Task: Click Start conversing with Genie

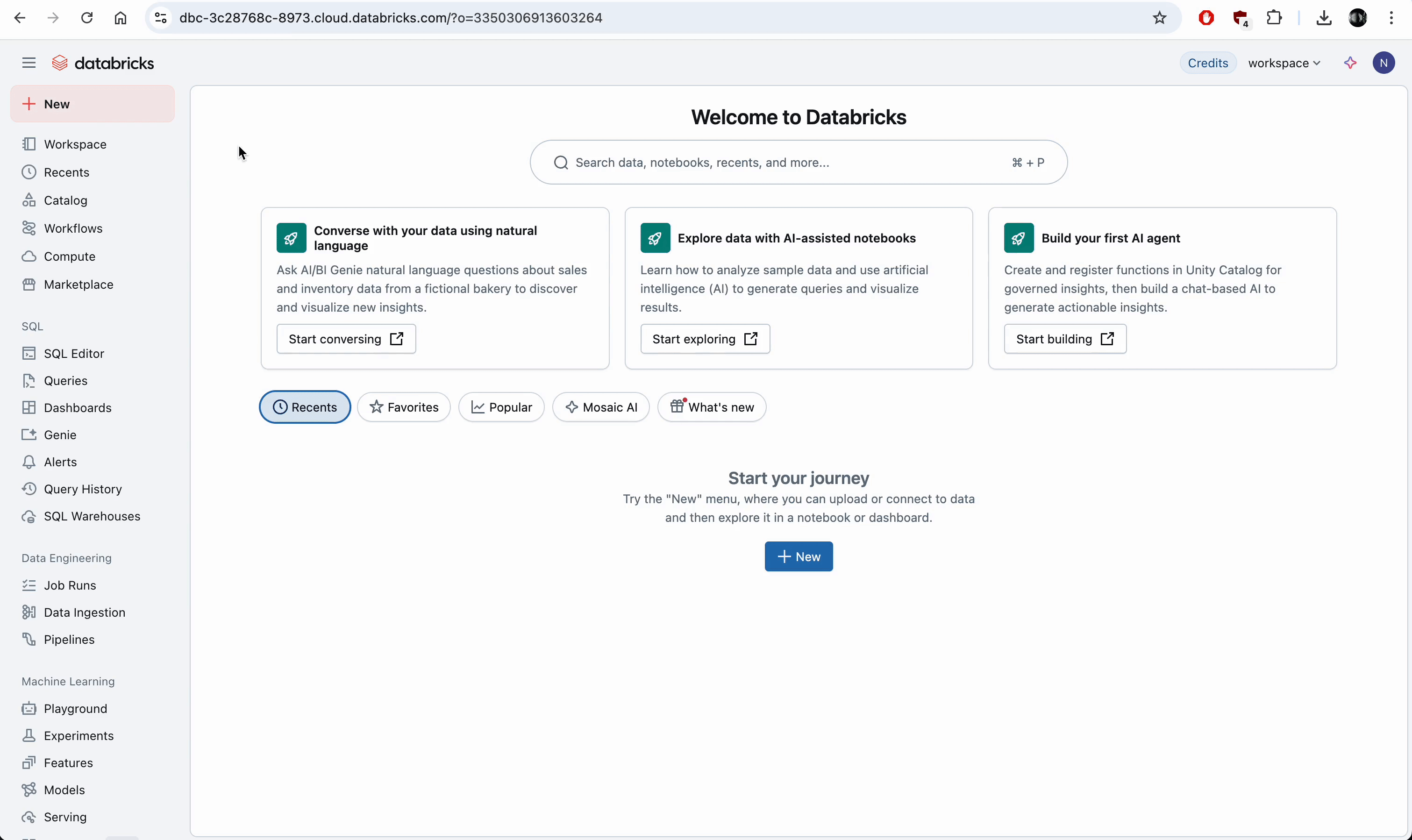Action: 345,339
